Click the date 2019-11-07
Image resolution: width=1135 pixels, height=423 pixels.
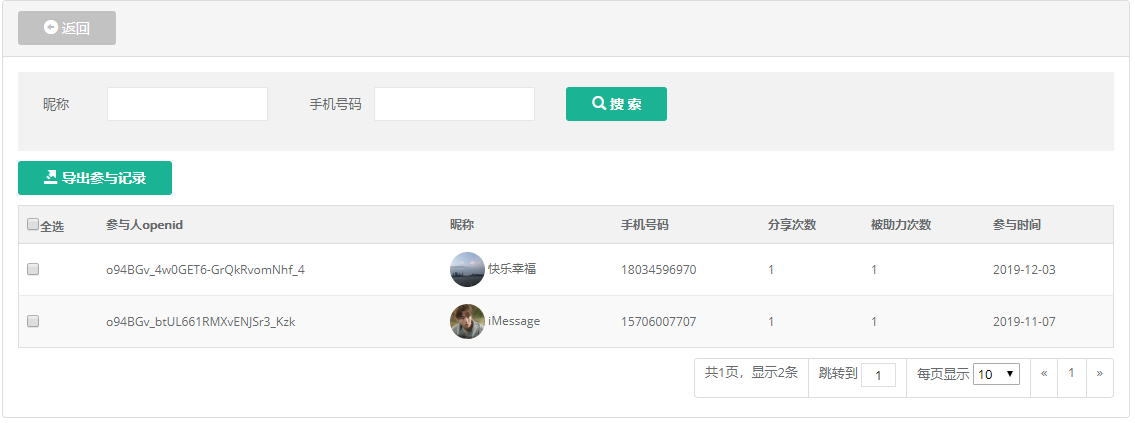(1024, 322)
